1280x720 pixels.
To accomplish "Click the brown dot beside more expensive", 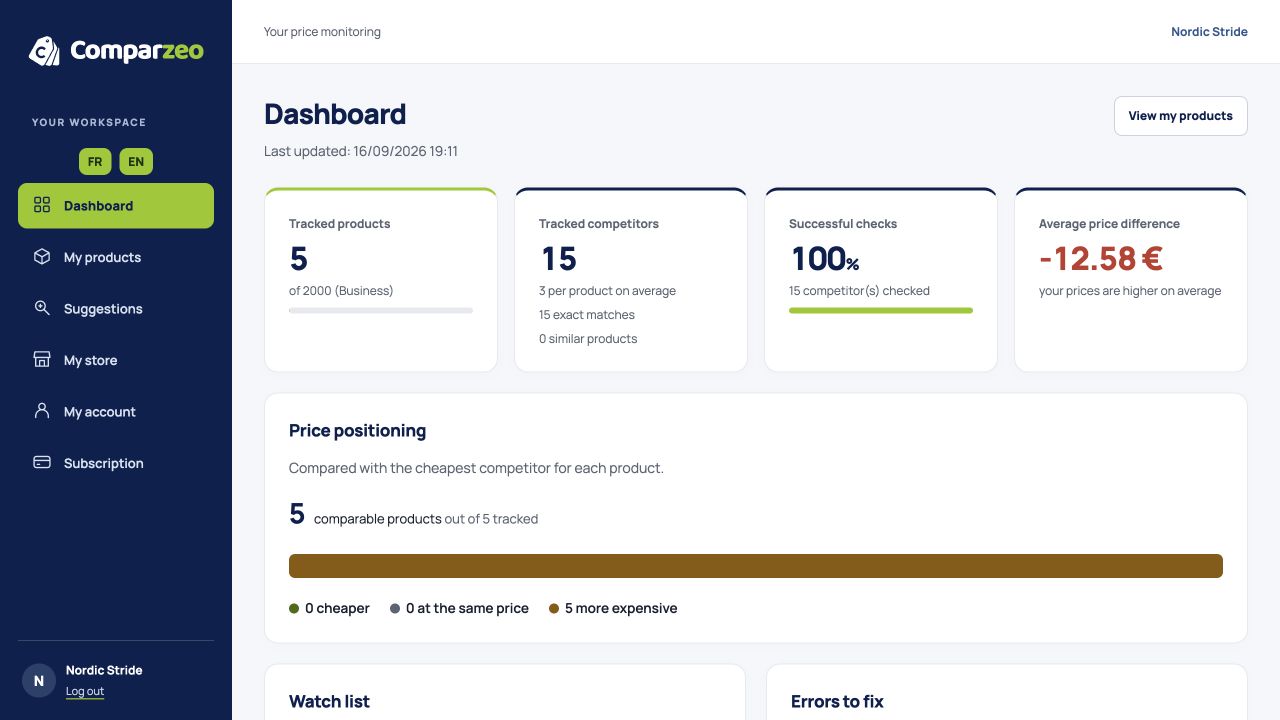I will (x=554, y=608).
